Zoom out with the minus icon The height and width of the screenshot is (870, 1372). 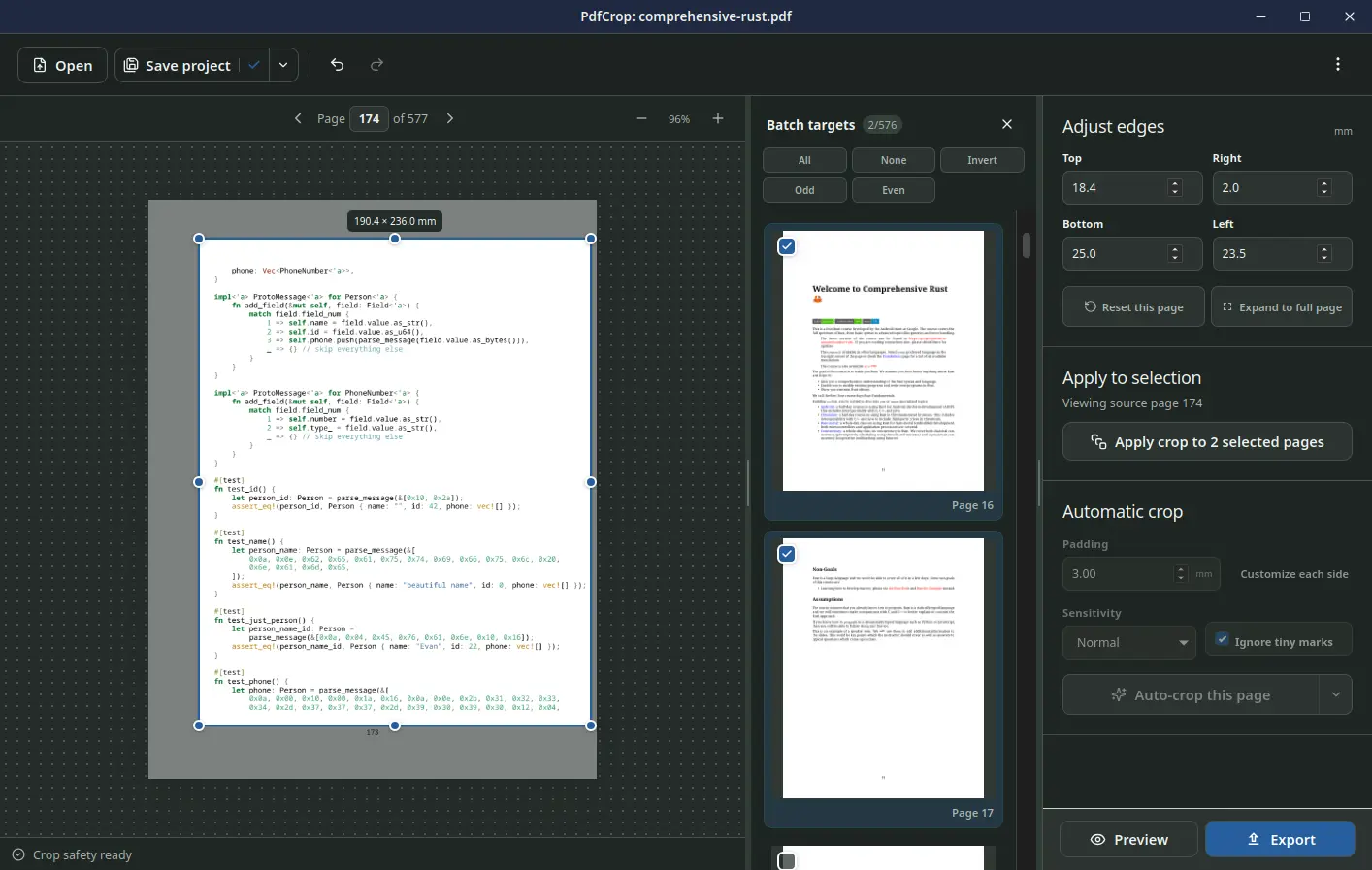(641, 118)
